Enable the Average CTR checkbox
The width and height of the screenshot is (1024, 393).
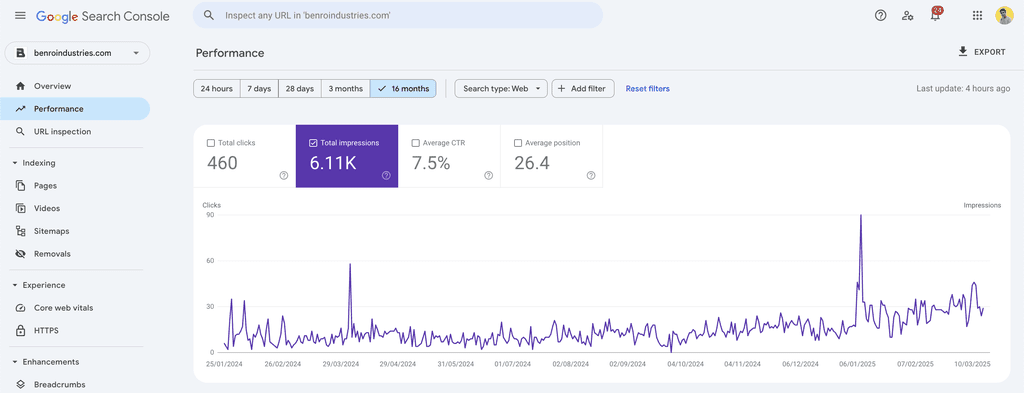tap(415, 143)
